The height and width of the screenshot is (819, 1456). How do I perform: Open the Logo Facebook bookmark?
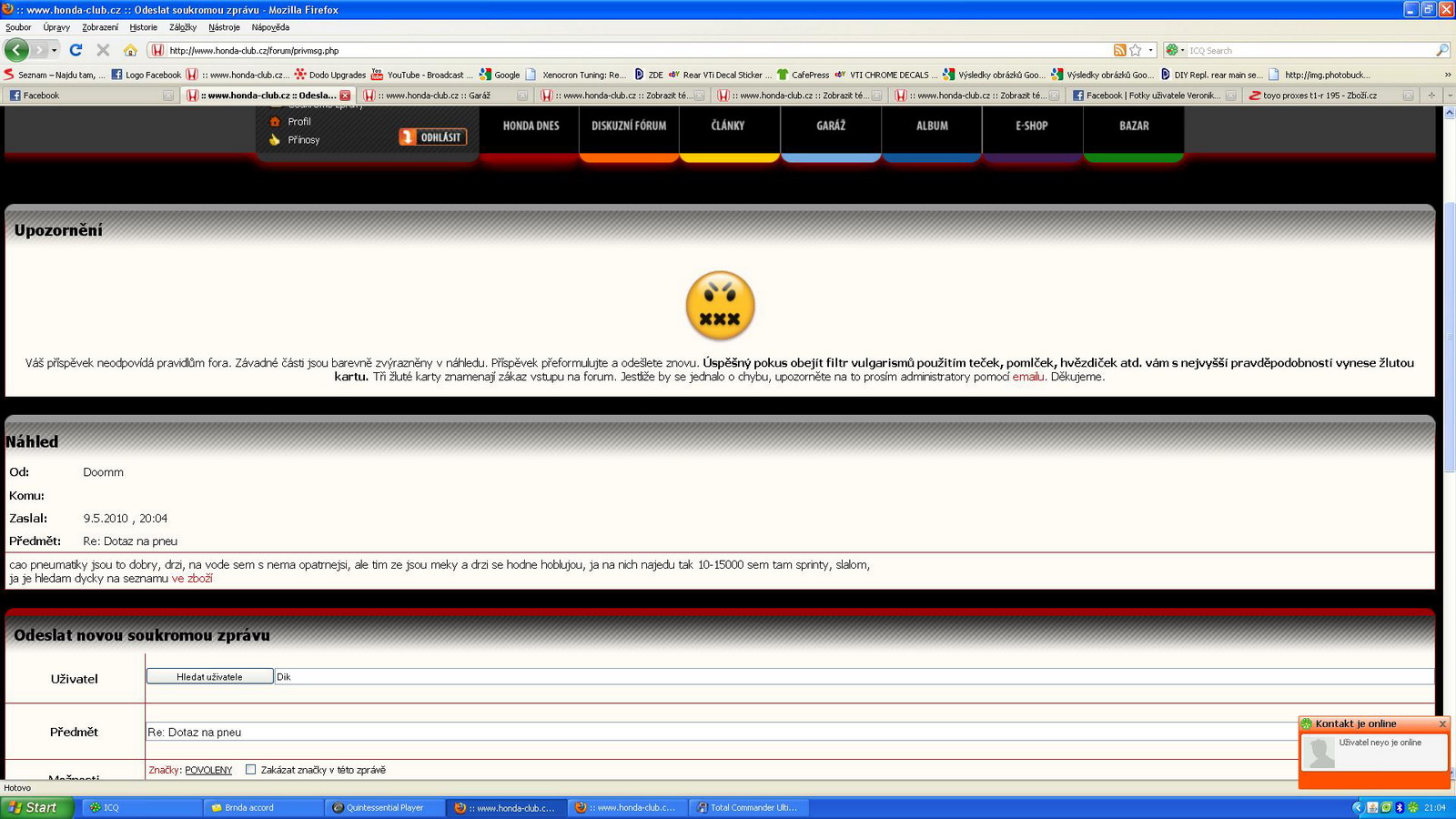click(x=147, y=74)
